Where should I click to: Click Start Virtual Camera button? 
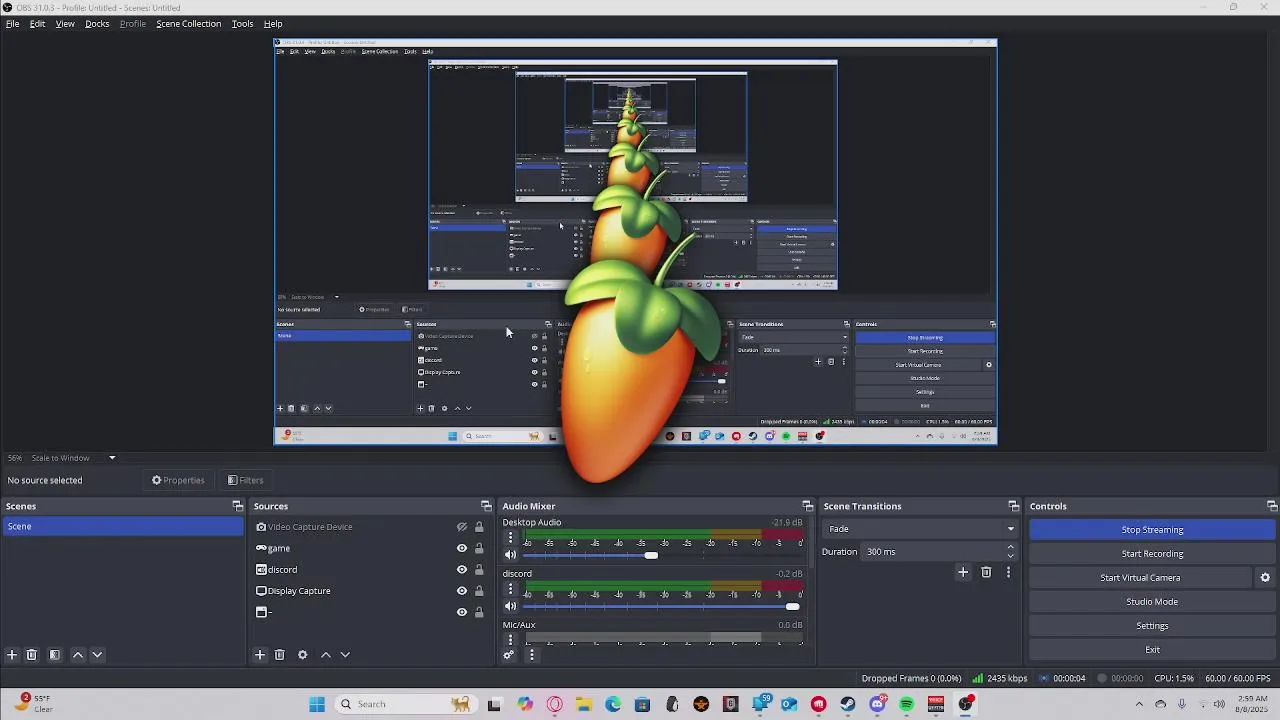1140,578
